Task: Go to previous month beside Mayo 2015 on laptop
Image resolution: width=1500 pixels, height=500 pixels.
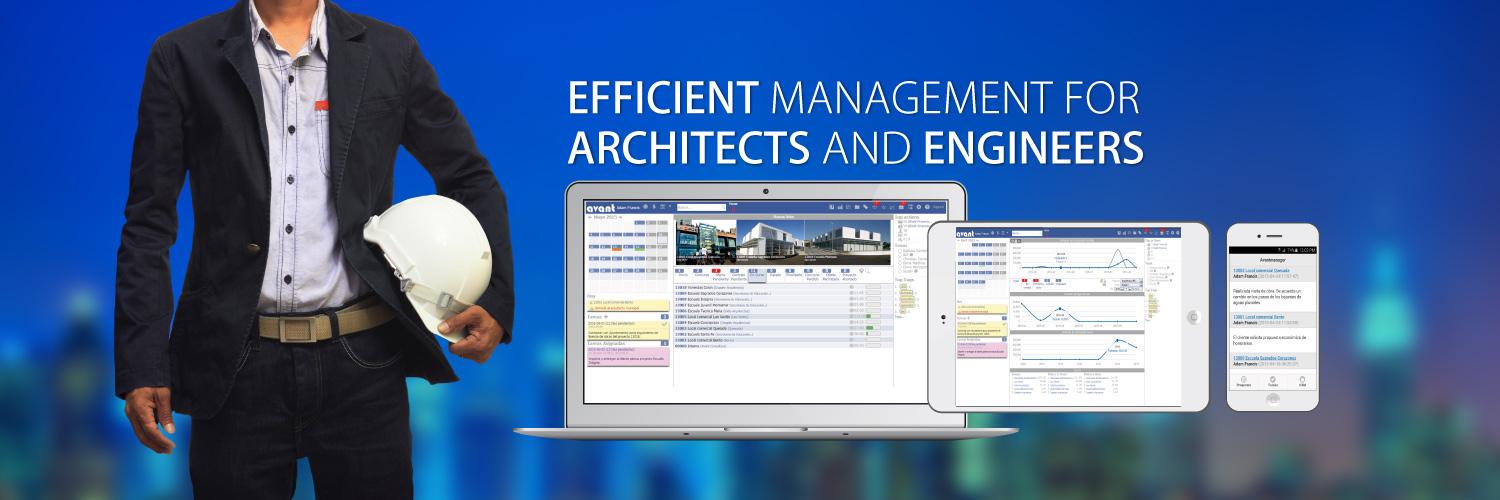Action: point(590,217)
